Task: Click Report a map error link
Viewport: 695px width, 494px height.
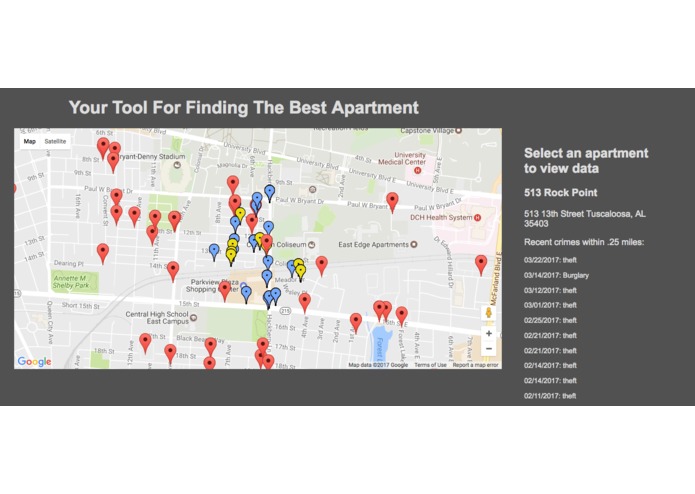Action: [475, 365]
